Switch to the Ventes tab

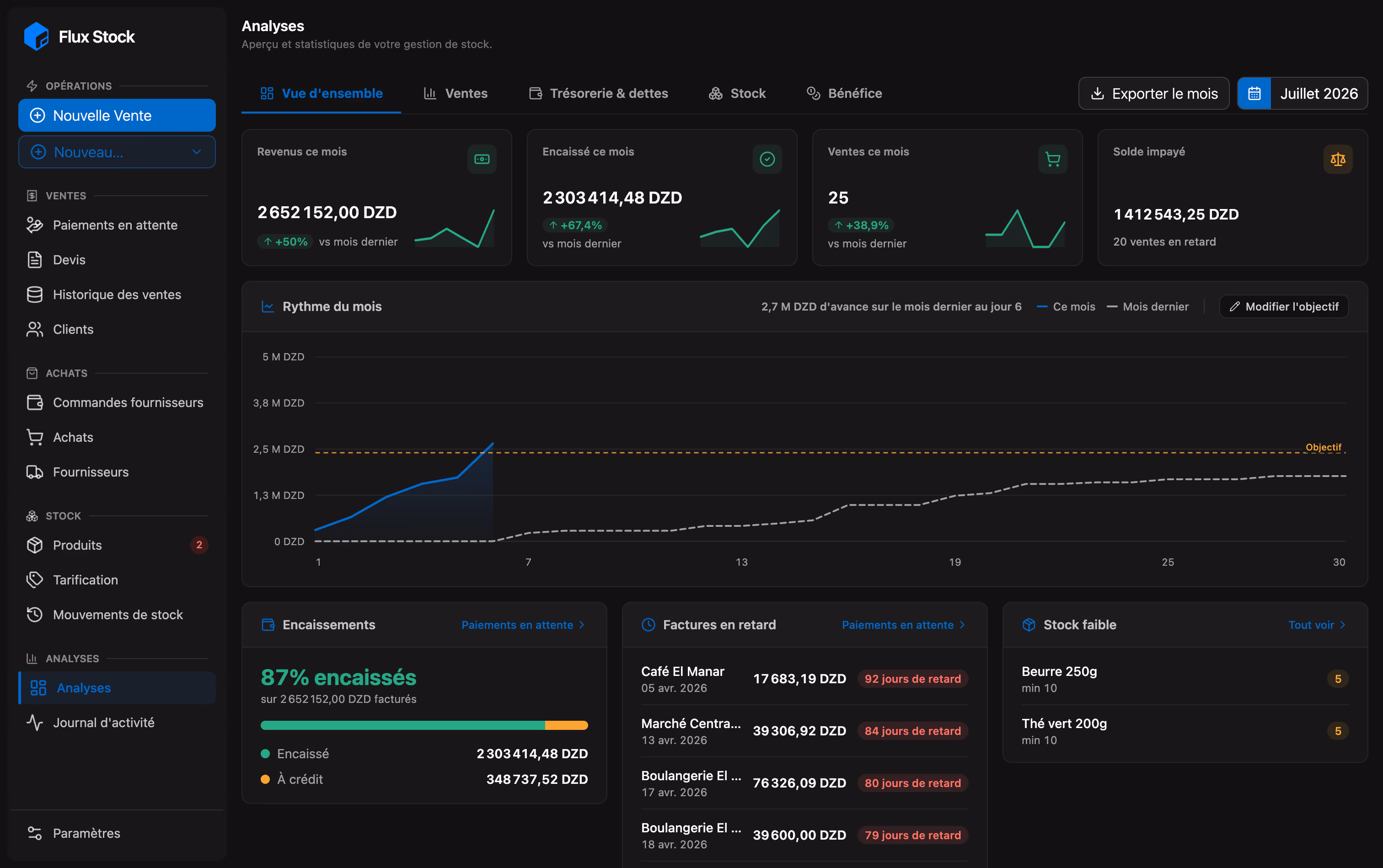[456, 94]
